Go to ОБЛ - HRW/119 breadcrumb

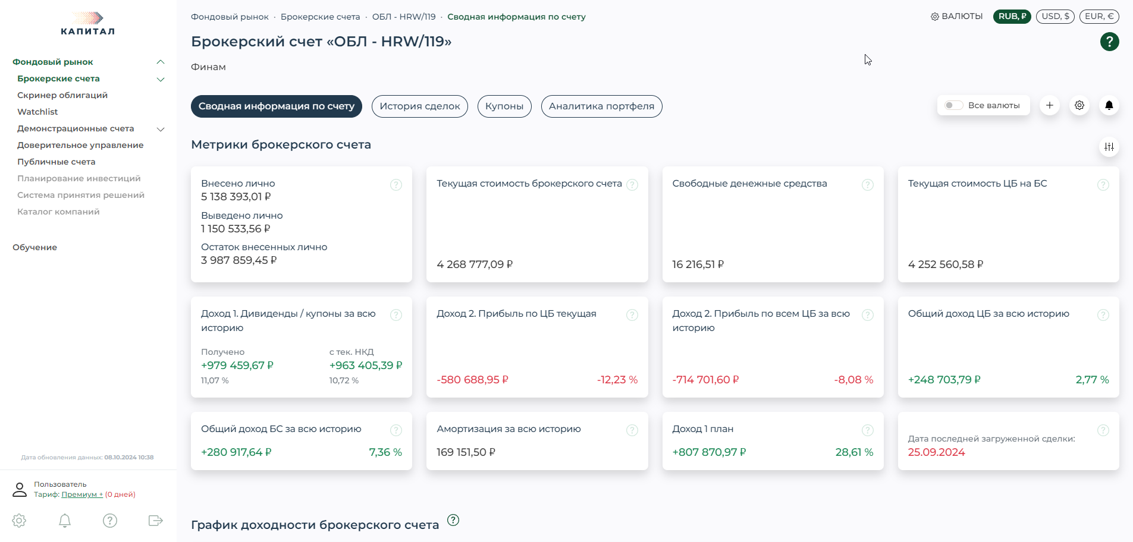point(404,17)
